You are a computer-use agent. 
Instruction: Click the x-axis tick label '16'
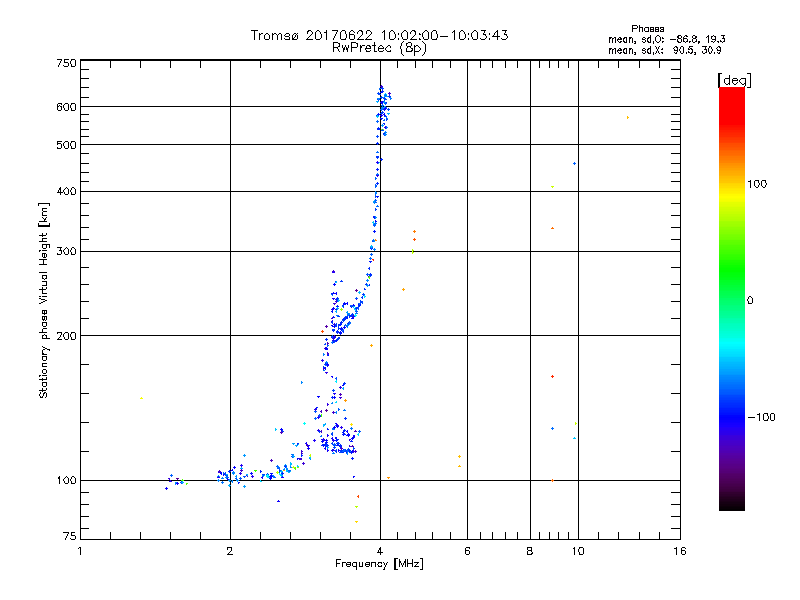(680, 551)
